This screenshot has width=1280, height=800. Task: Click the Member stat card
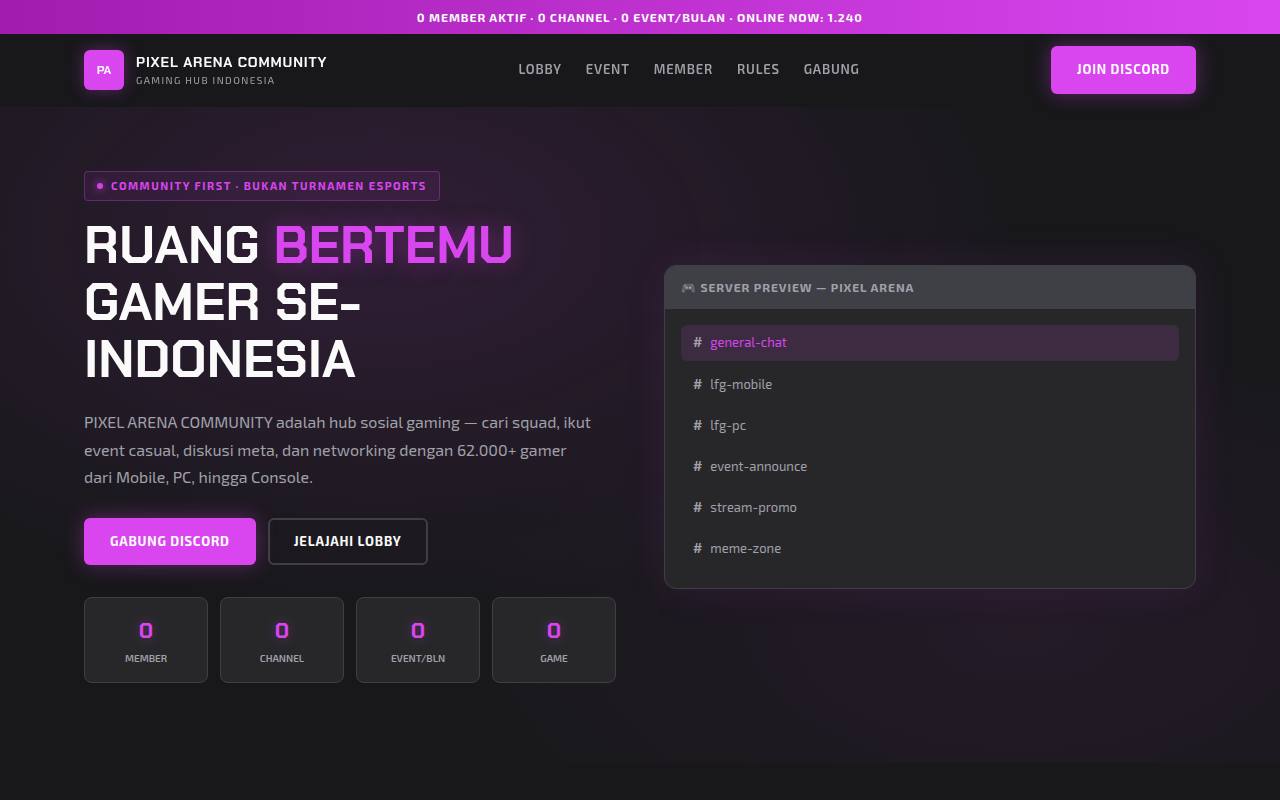[146, 640]
